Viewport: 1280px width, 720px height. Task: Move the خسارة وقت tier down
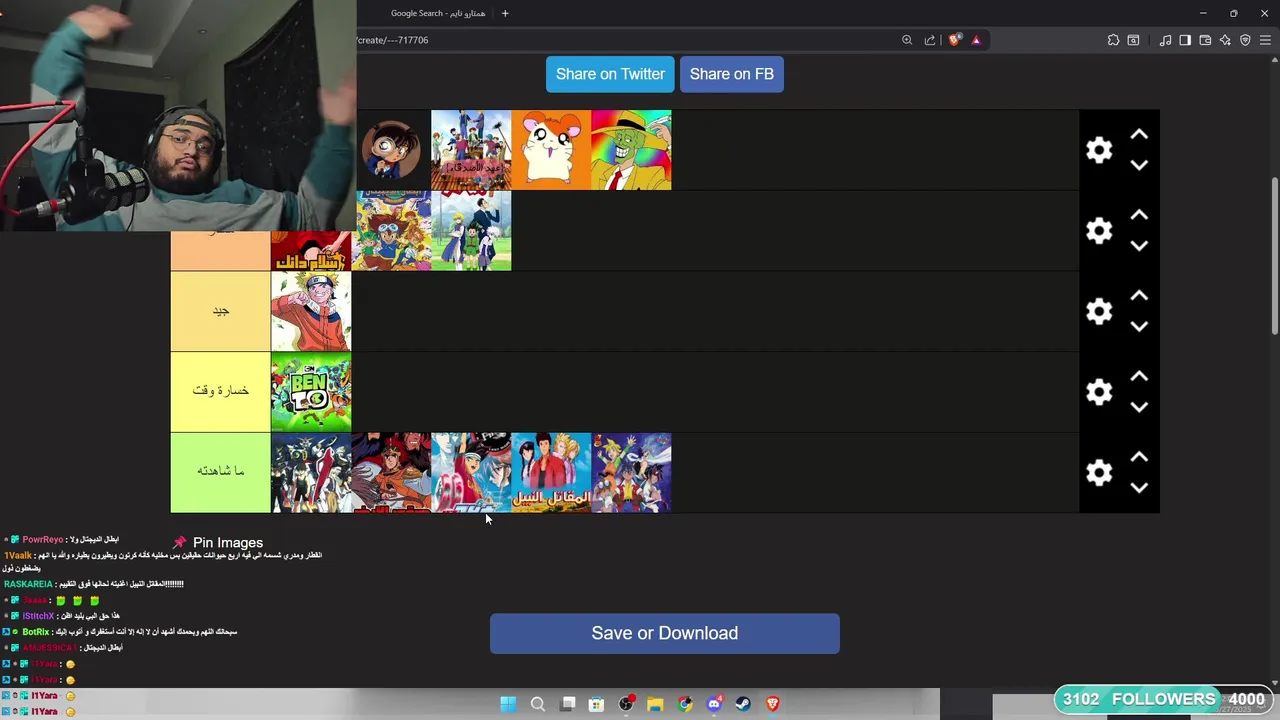1139,407
